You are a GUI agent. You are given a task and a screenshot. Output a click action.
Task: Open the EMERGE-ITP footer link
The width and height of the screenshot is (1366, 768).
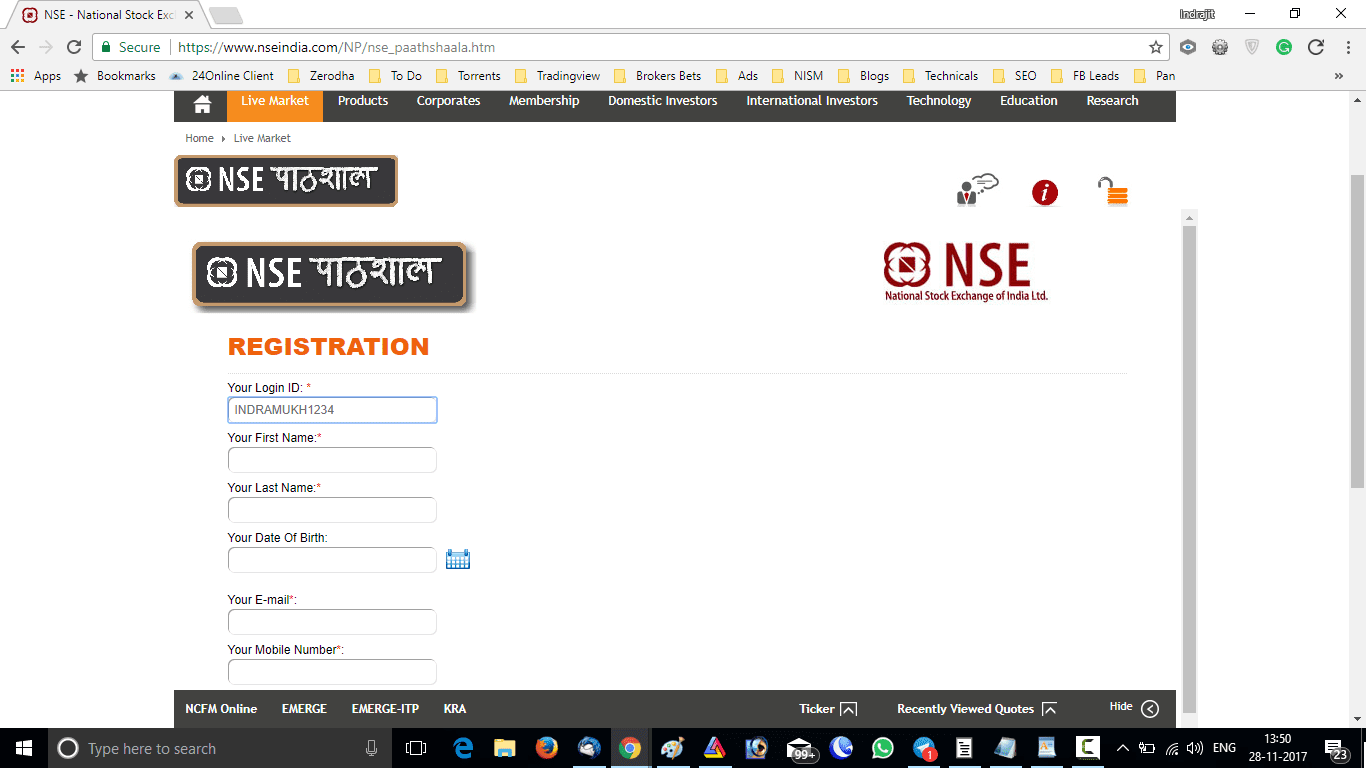click(385, 709)
